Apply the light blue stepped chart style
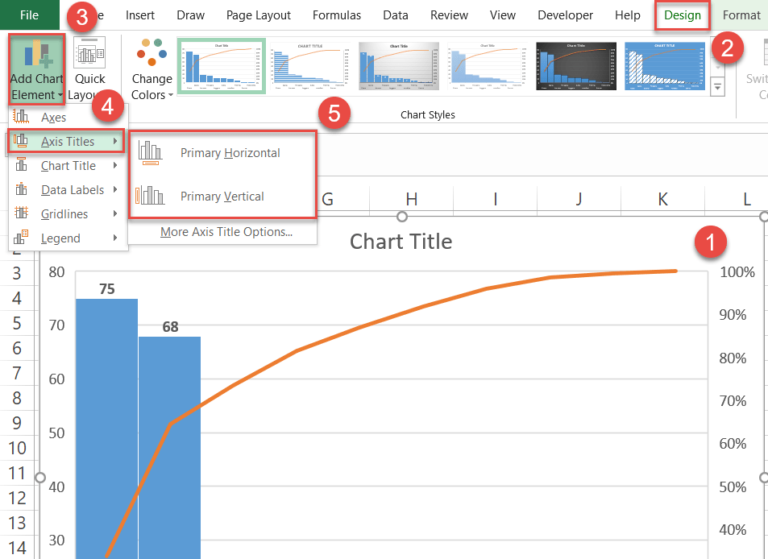Image resolution: width=768 pixels, height=559 pixels. point(487,66)
